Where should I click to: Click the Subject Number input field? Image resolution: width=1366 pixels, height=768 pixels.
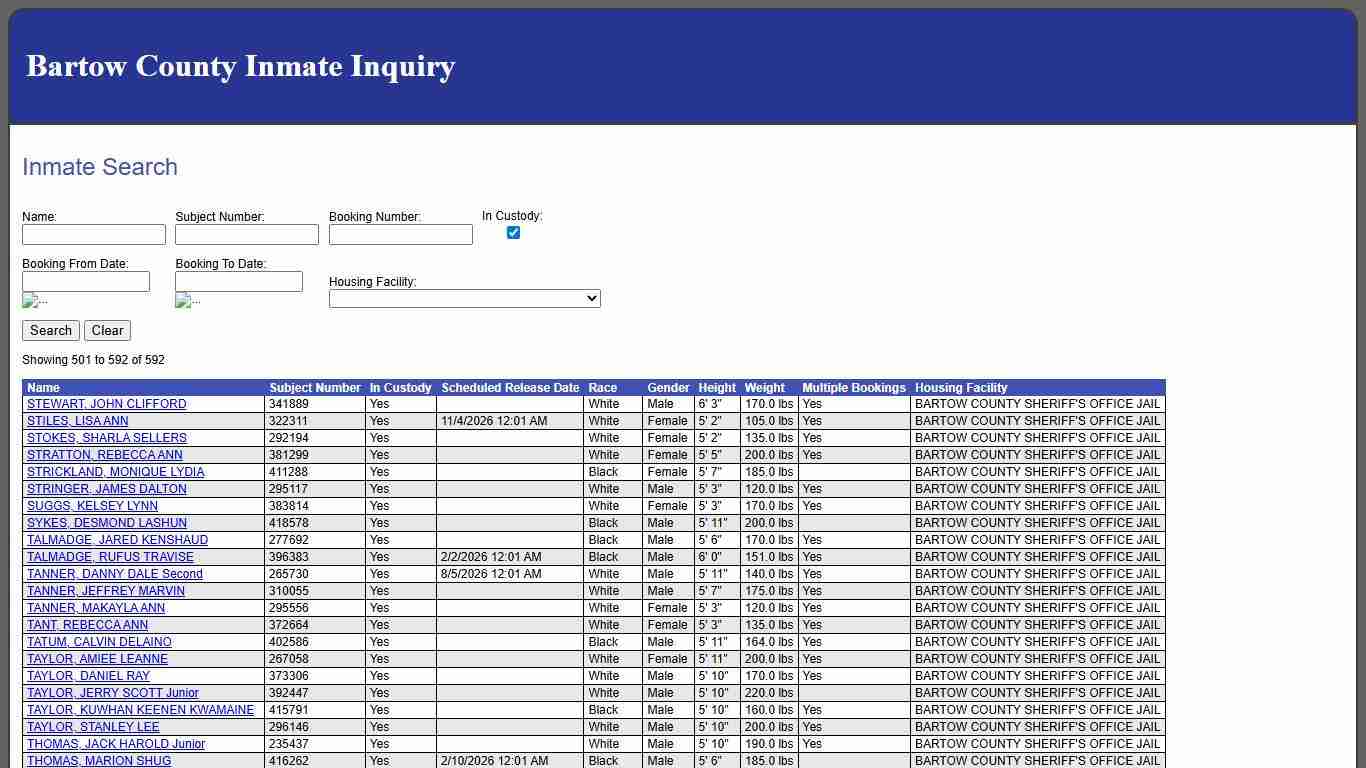[x=246, y=234]
